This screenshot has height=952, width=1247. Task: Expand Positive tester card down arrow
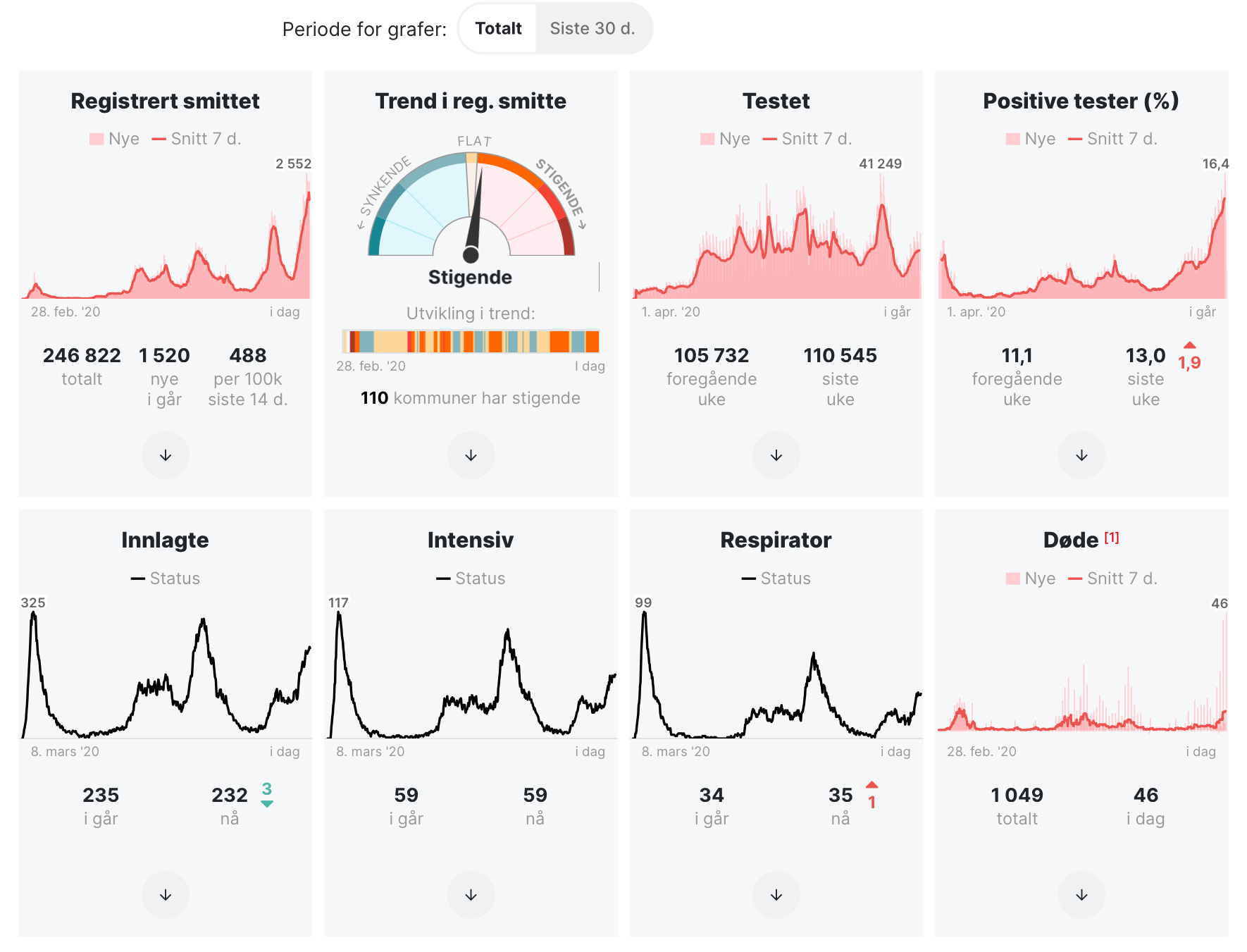1081,455
